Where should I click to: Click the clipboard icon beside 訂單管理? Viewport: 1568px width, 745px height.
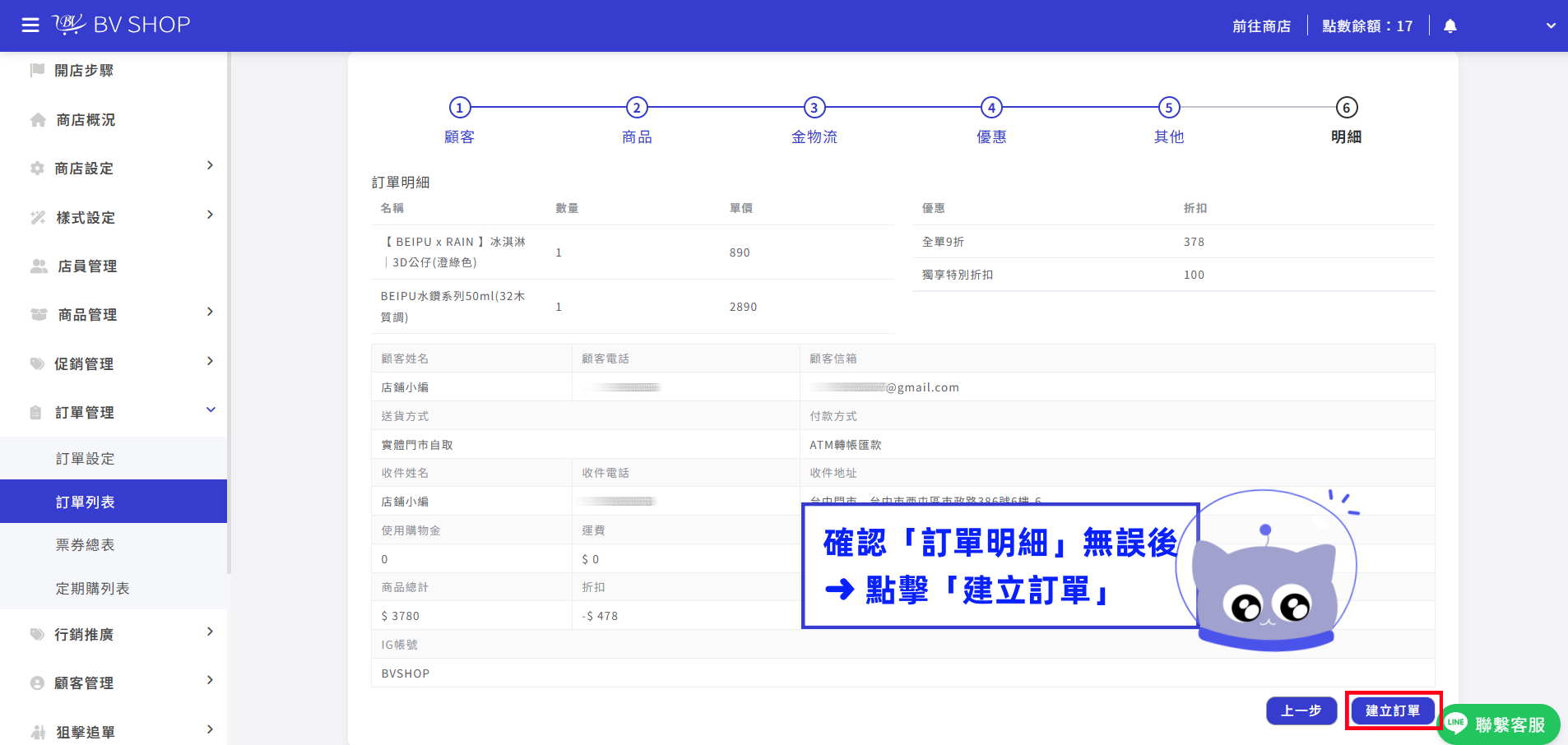[36, 413]
